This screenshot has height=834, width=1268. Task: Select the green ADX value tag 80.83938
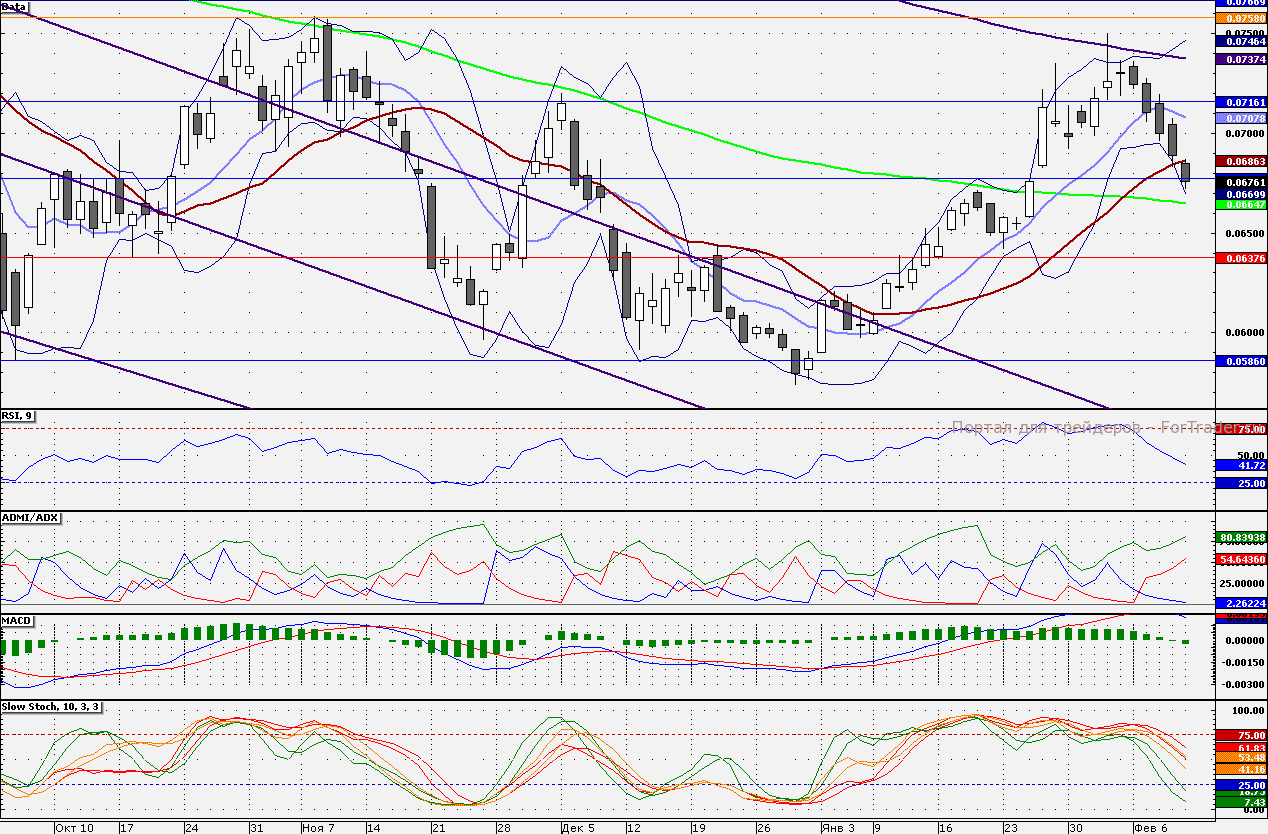[x=1240, y=537]
